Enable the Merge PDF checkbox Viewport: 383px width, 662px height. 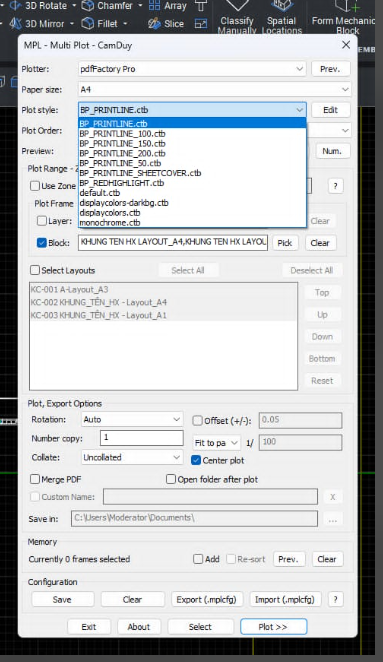tap(35, 479)
